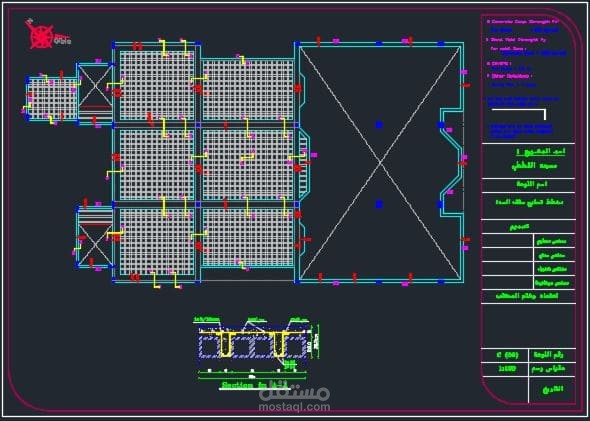Select the small isolated hatched slab at far left
The image size is (590, 421).
[53, 99]
